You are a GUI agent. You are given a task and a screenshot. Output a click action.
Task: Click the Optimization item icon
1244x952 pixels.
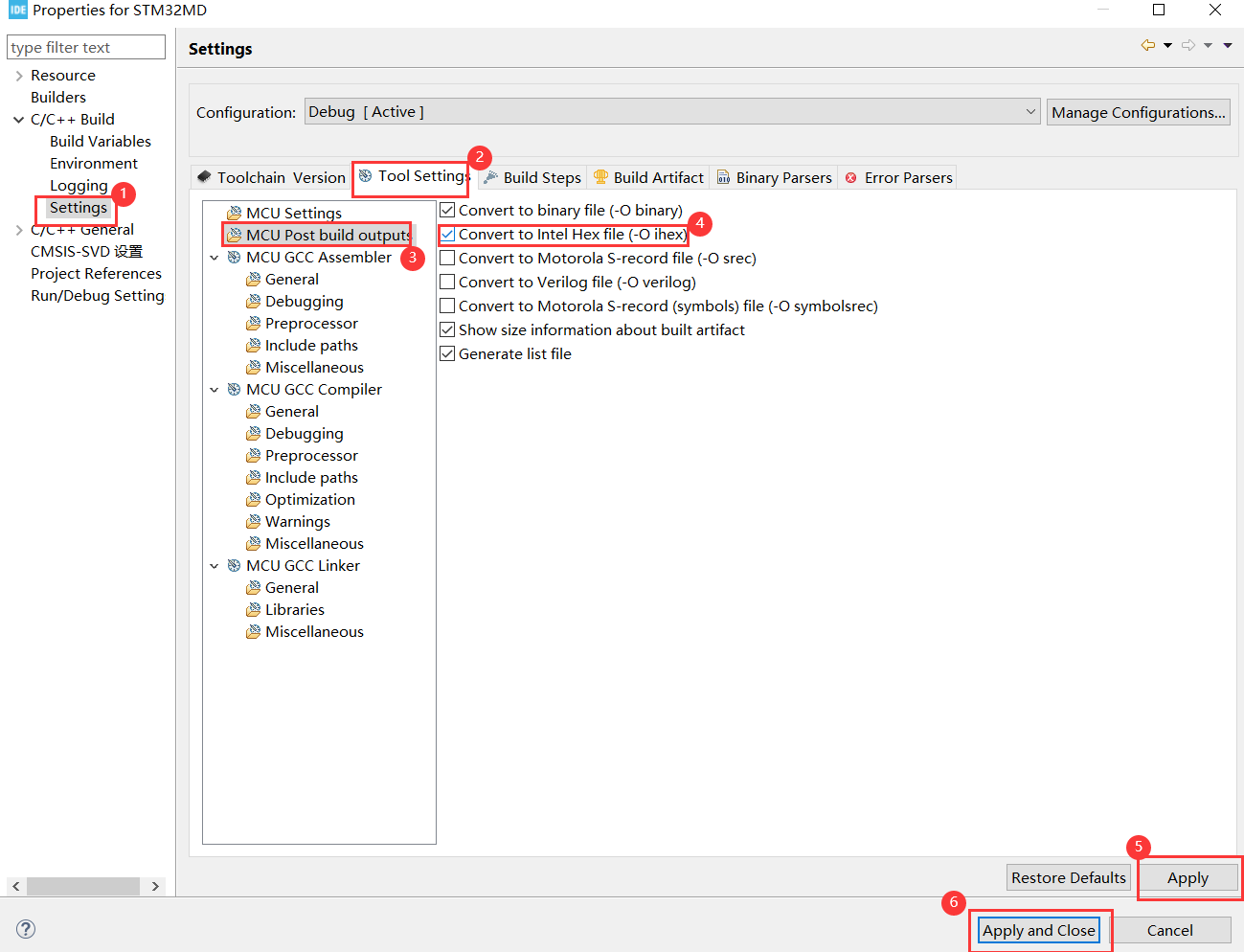[x=253, y=499]
